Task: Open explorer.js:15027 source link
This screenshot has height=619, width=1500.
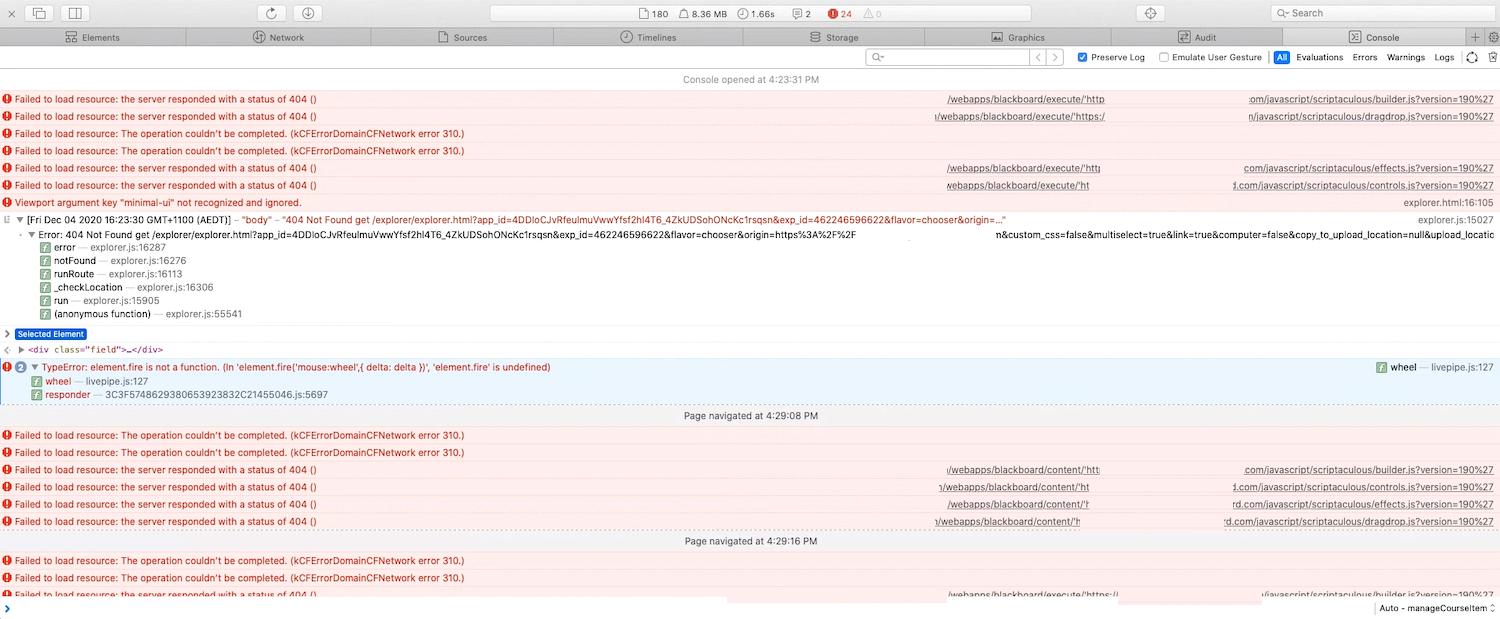Action: (1456, 219)
